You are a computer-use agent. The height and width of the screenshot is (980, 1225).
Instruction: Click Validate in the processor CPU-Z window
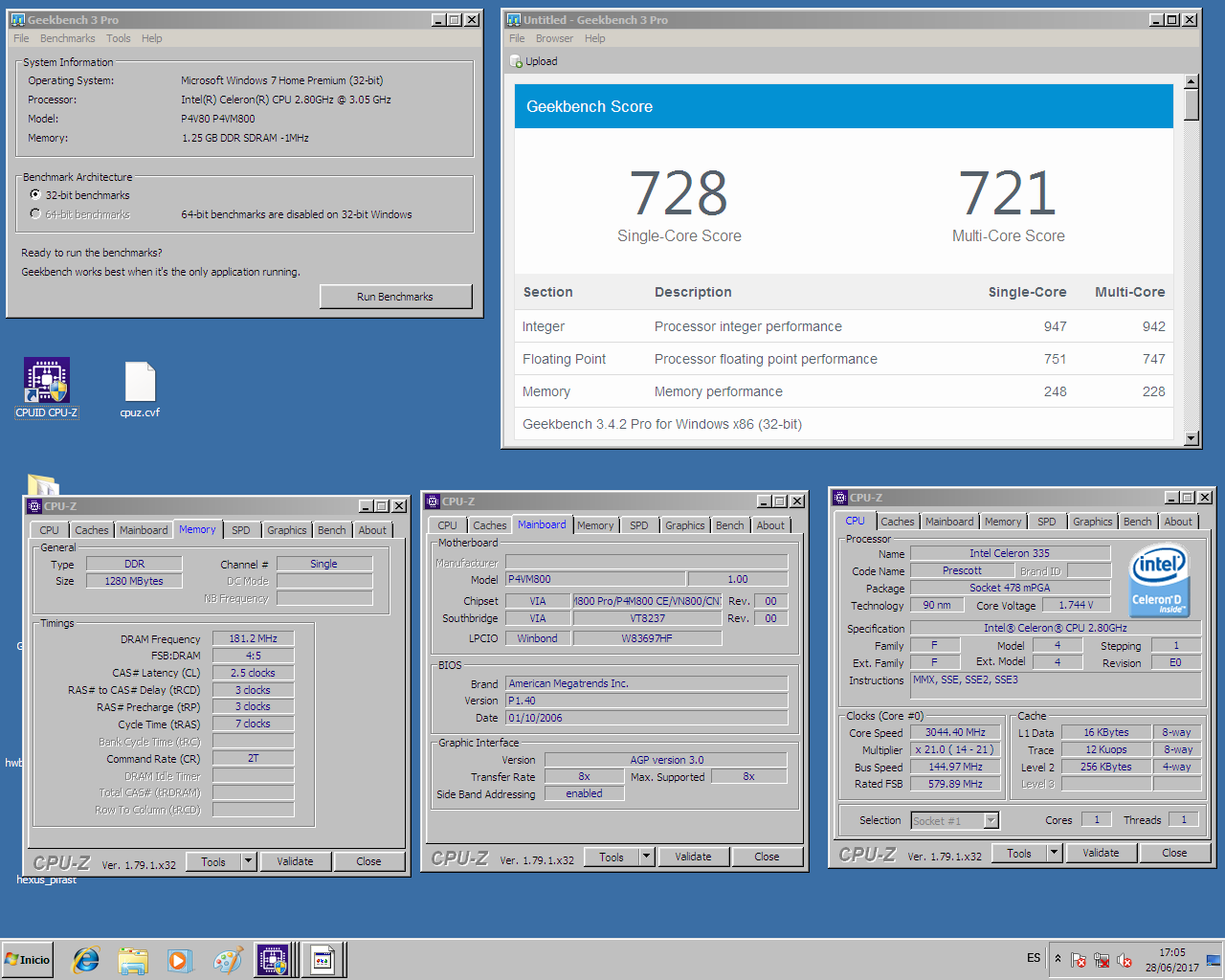1101,853
